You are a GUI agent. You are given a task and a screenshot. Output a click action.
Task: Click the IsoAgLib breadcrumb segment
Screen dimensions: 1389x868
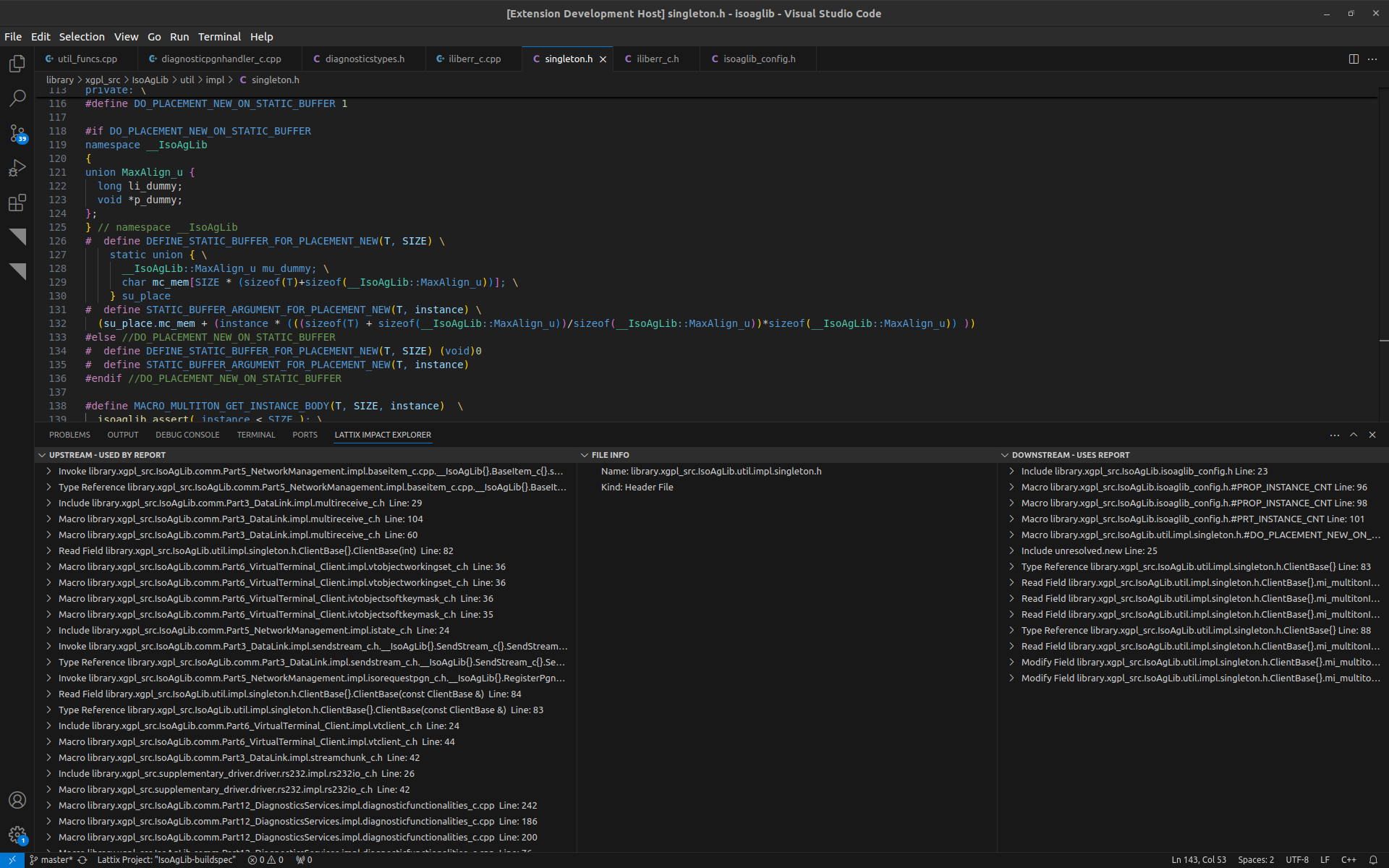tap(150, 80)
